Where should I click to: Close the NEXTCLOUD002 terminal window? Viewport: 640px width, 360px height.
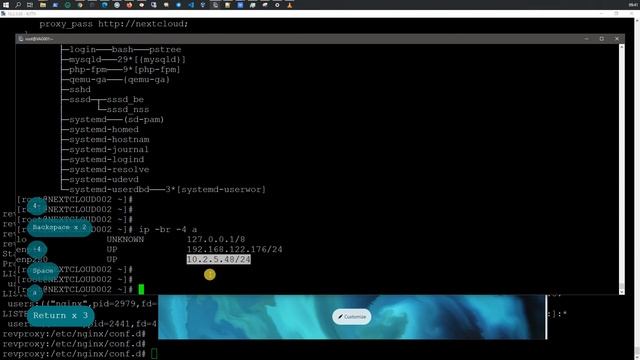[x=617, y=39]
